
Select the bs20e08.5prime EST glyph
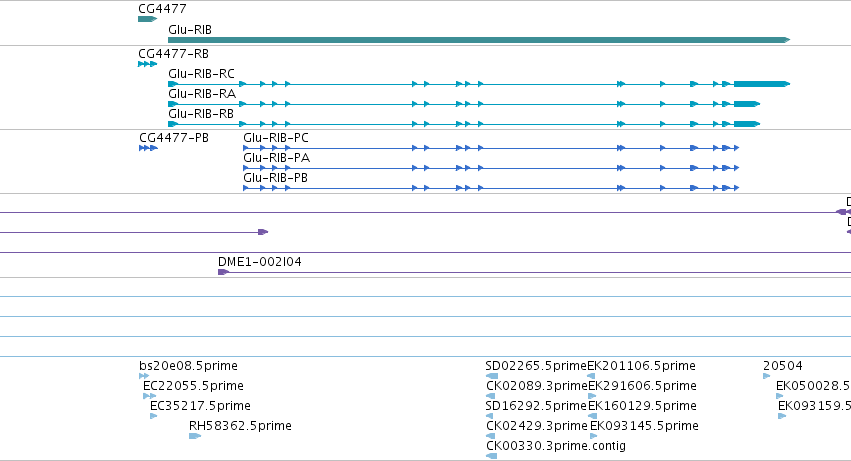[x=144, y=376]
